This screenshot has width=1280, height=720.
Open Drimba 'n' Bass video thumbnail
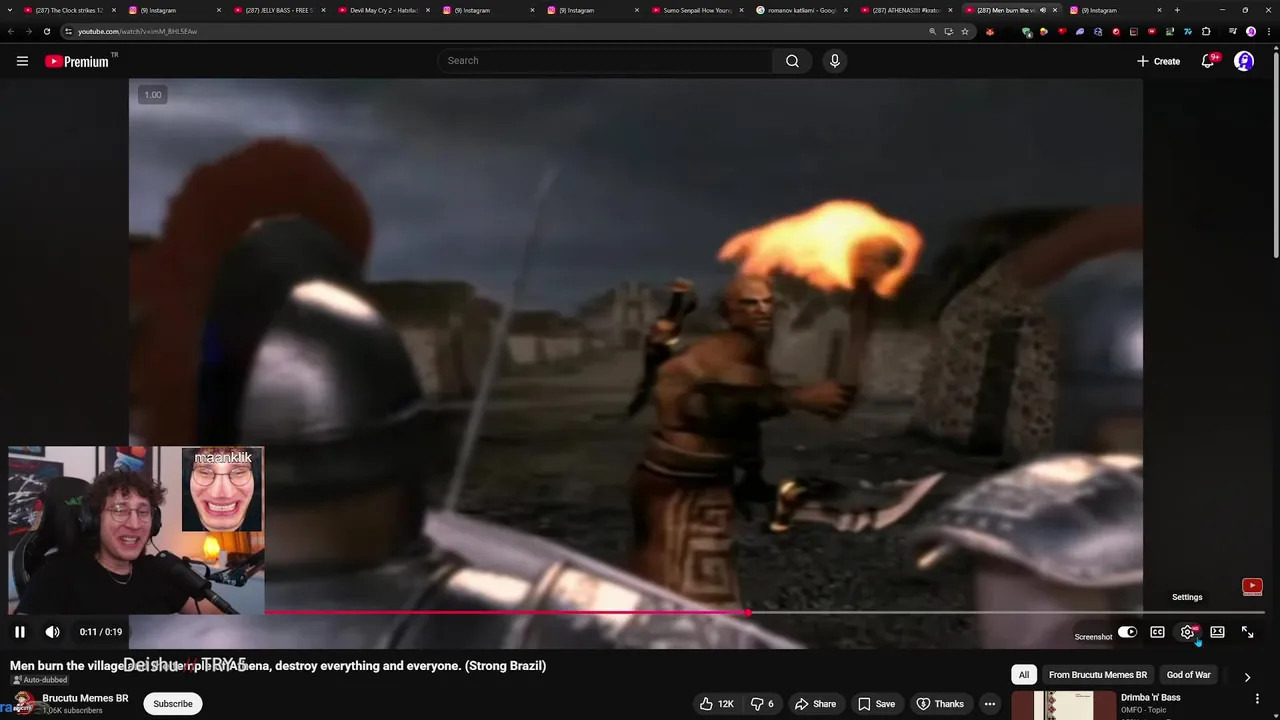click(1063, 706)
